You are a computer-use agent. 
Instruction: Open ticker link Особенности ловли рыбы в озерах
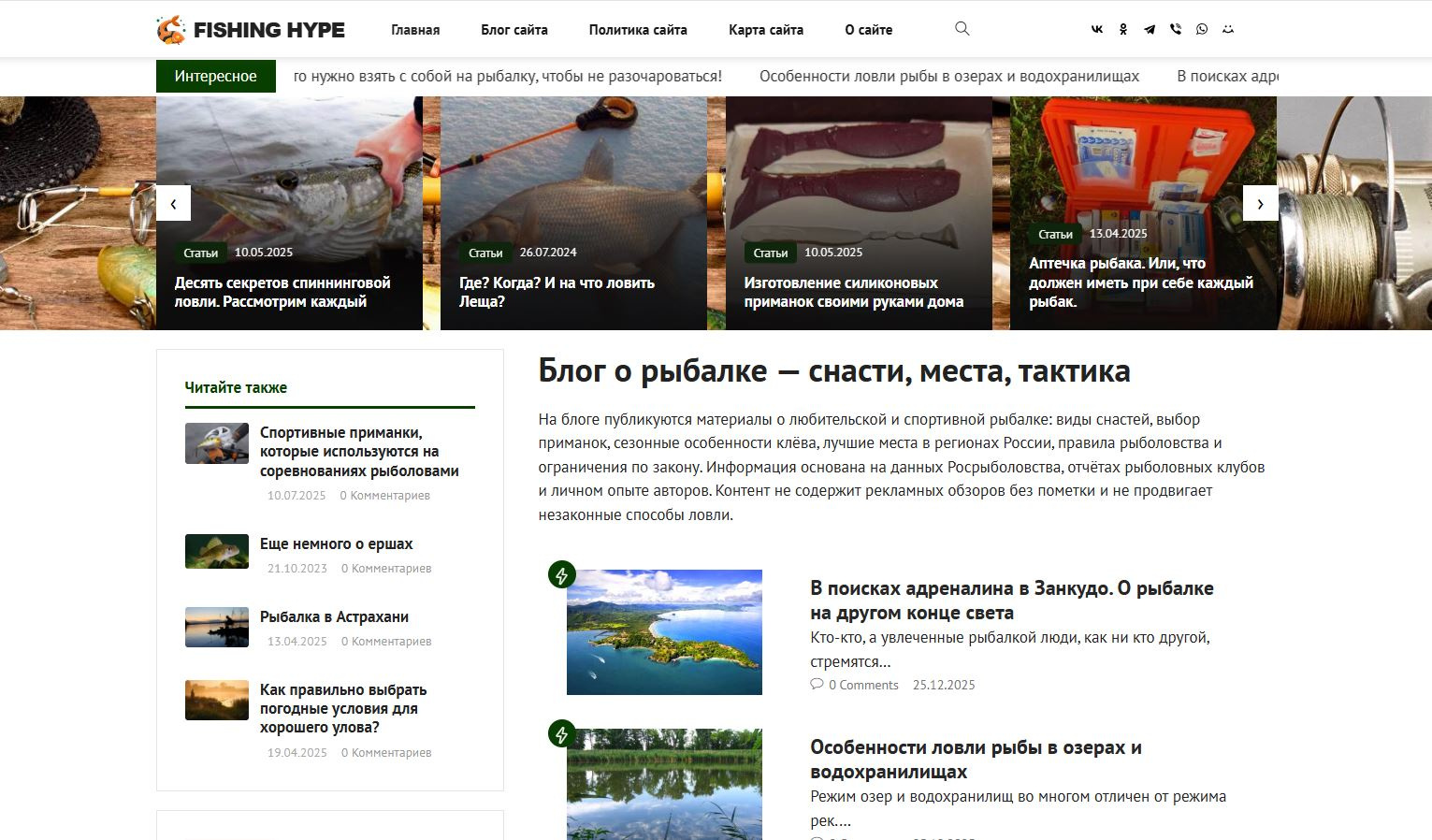point(949,77)
